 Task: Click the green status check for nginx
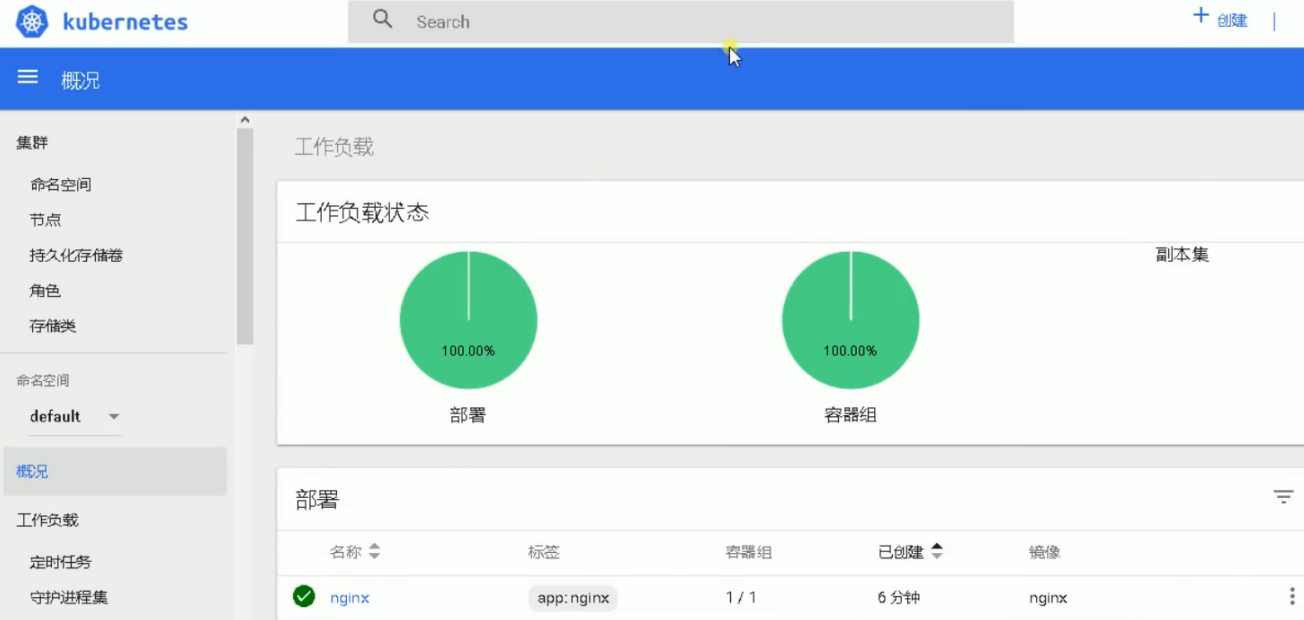tap(304, 596)
